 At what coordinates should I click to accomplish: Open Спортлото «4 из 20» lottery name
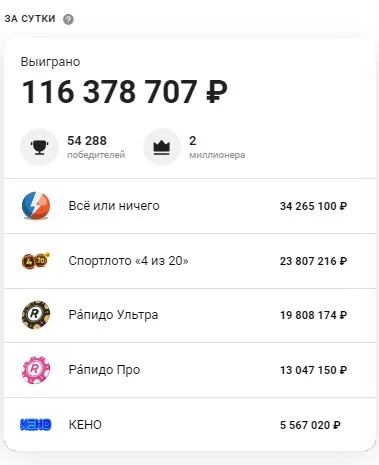[128, 261]
